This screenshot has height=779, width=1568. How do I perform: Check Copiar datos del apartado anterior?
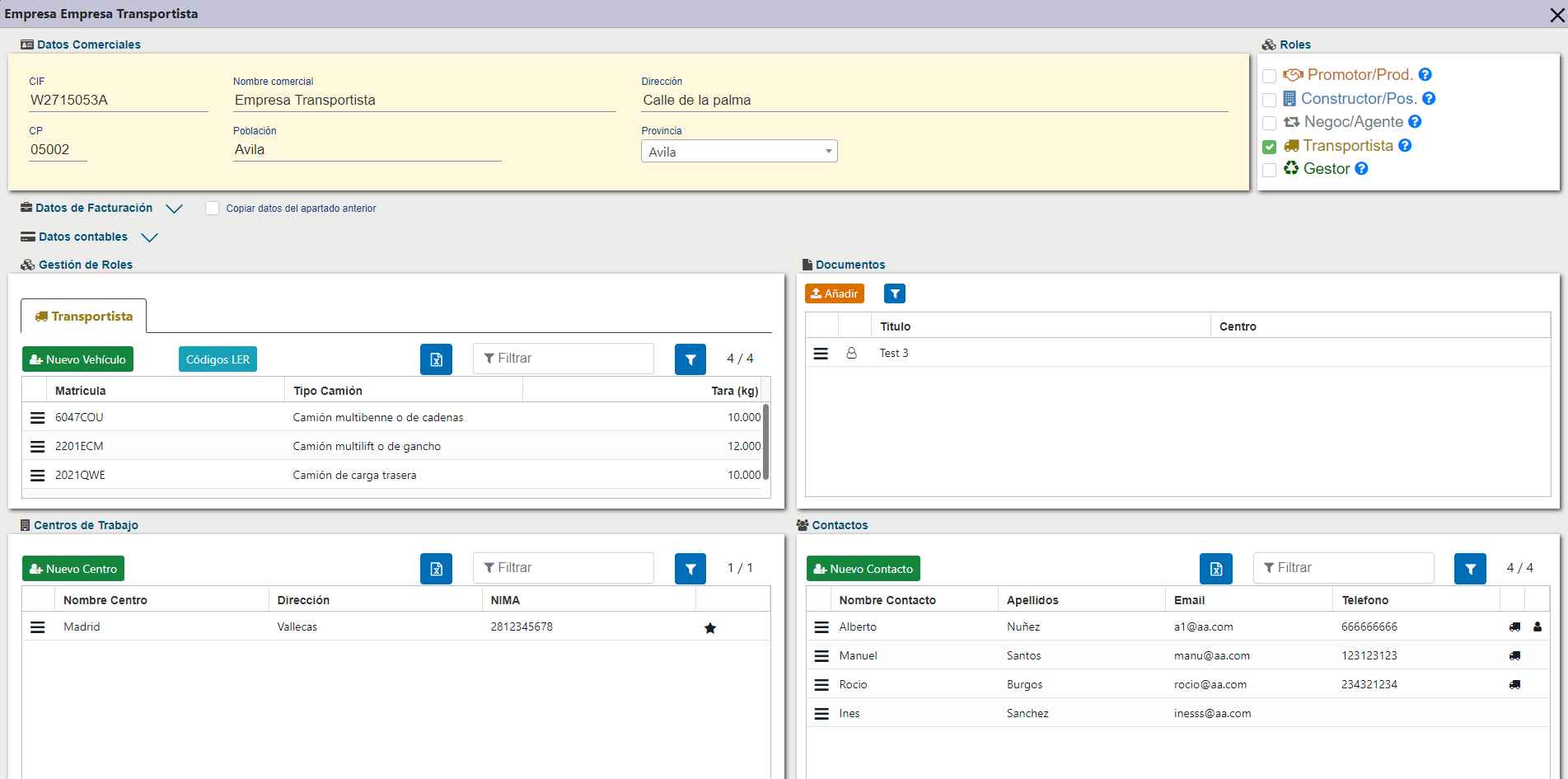point(213,209)
